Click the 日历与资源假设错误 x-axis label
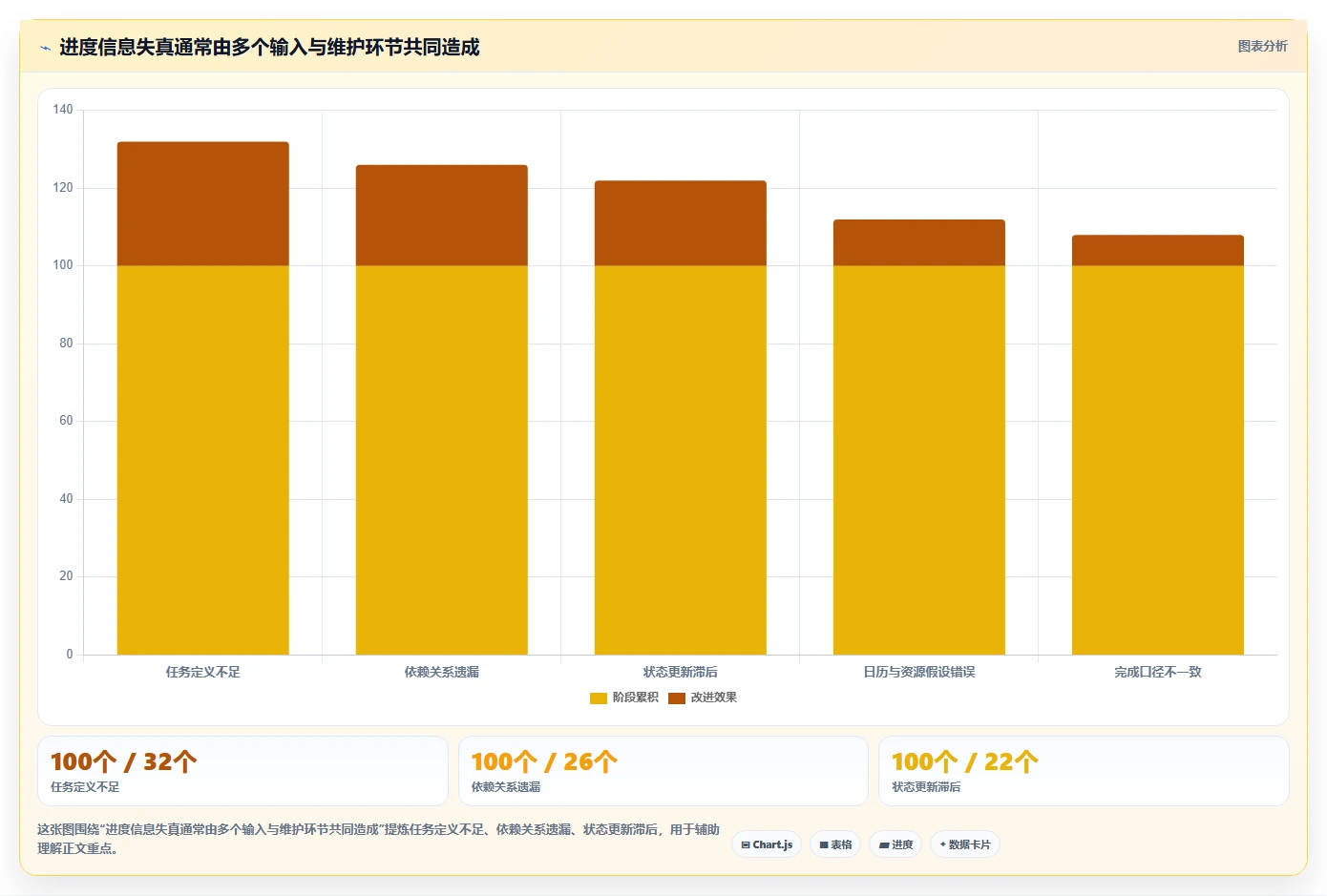 pos(919,672)
